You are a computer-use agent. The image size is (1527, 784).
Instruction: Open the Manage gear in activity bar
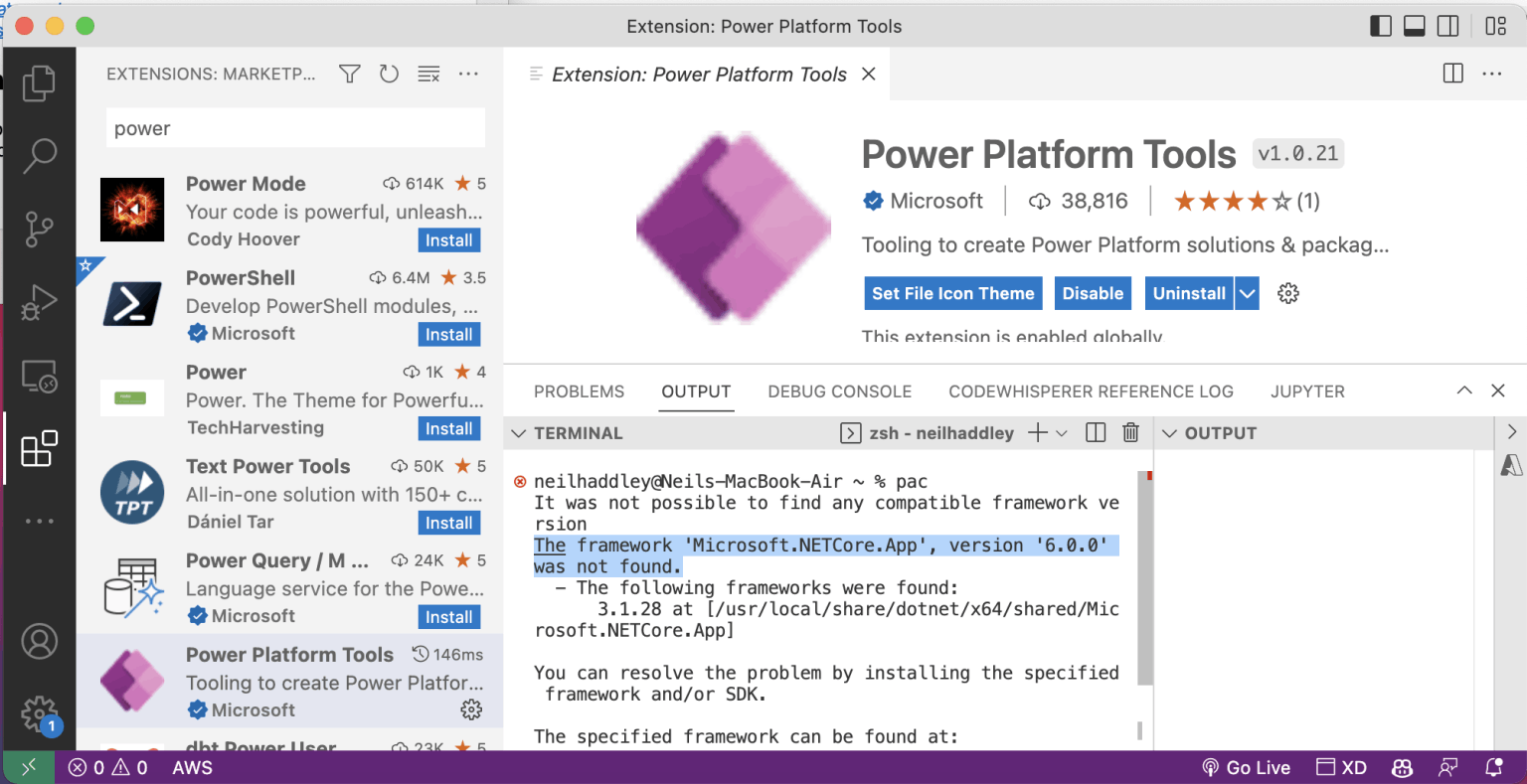[x=39, y=713]
